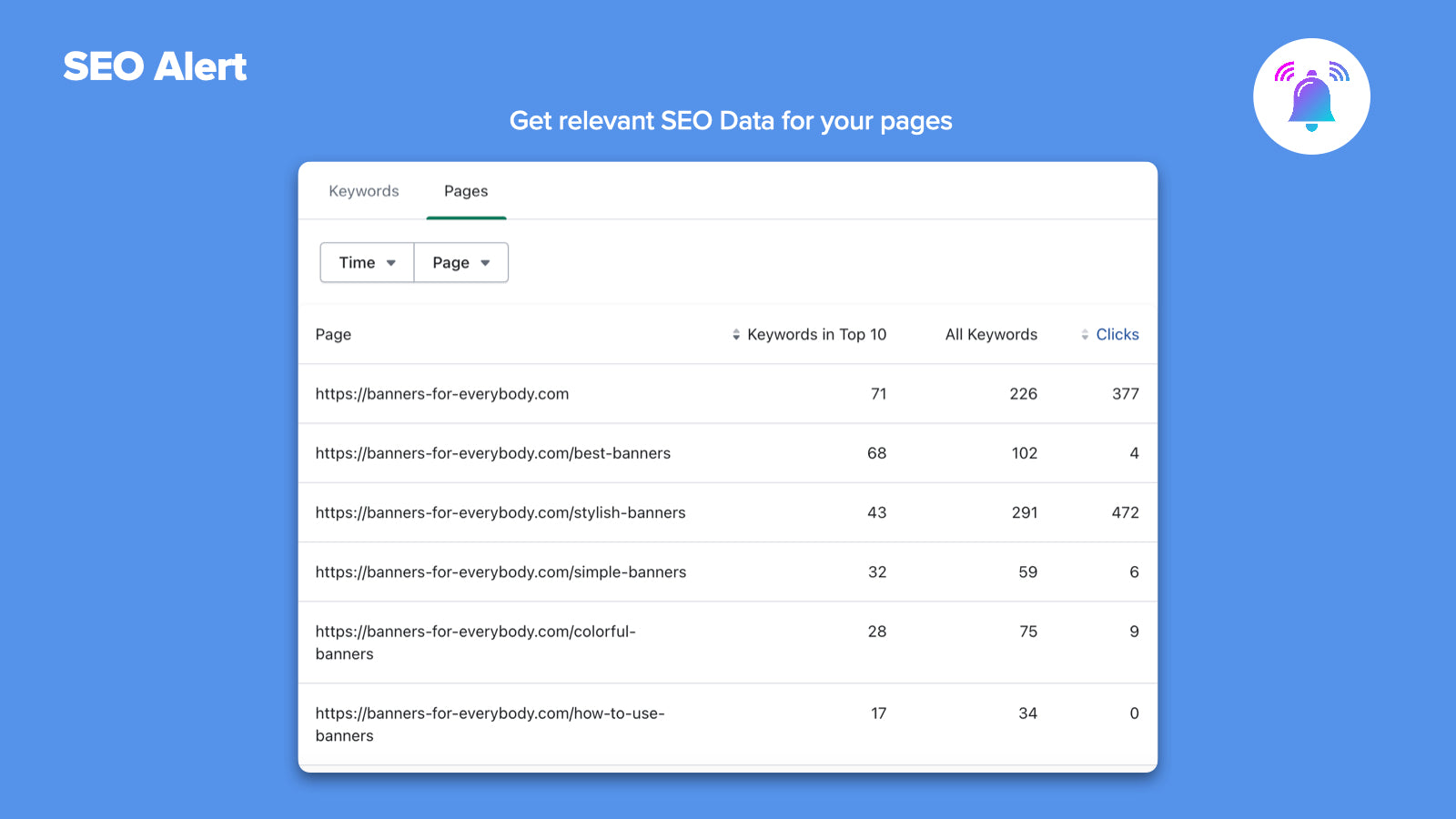
Task: Click 'Get relevant SEO Data for your pages' heading
Action: tap(731, 121)
